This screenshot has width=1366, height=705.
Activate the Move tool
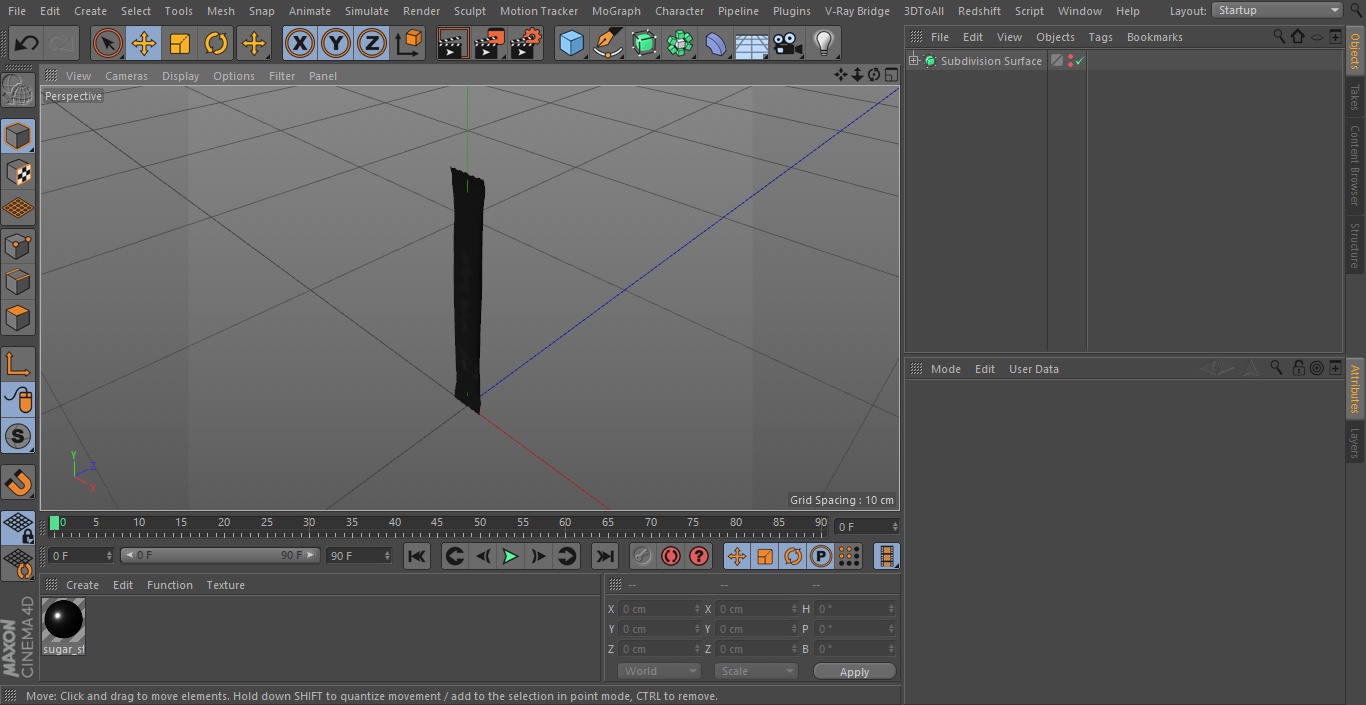144,43
